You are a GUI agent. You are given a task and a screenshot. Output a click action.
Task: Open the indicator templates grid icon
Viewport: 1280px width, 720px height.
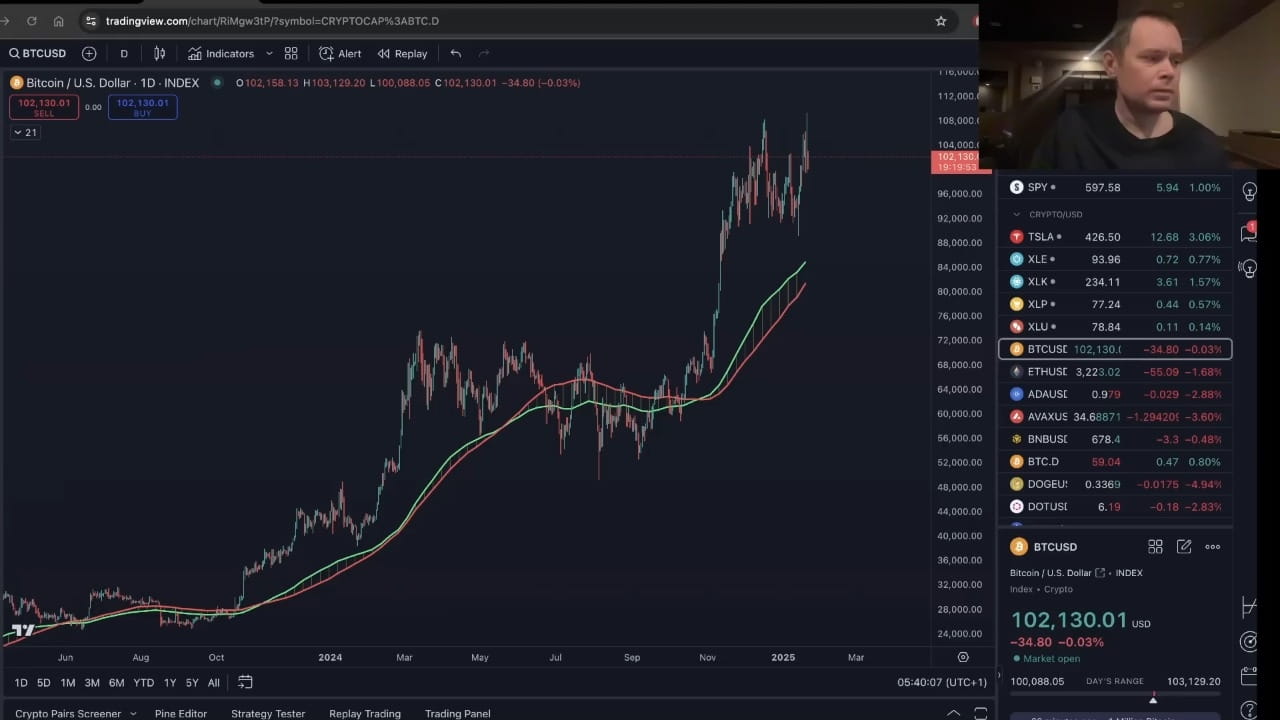coord(290,53)
